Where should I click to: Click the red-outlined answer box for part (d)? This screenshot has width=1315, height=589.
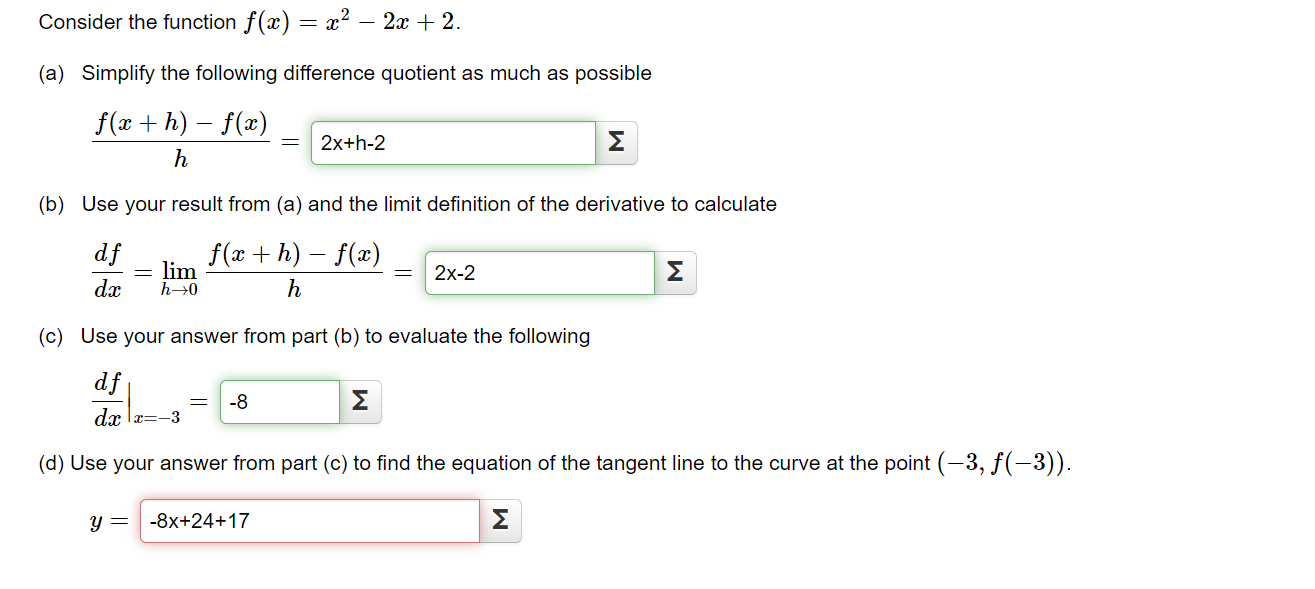(x=310, y=519)
